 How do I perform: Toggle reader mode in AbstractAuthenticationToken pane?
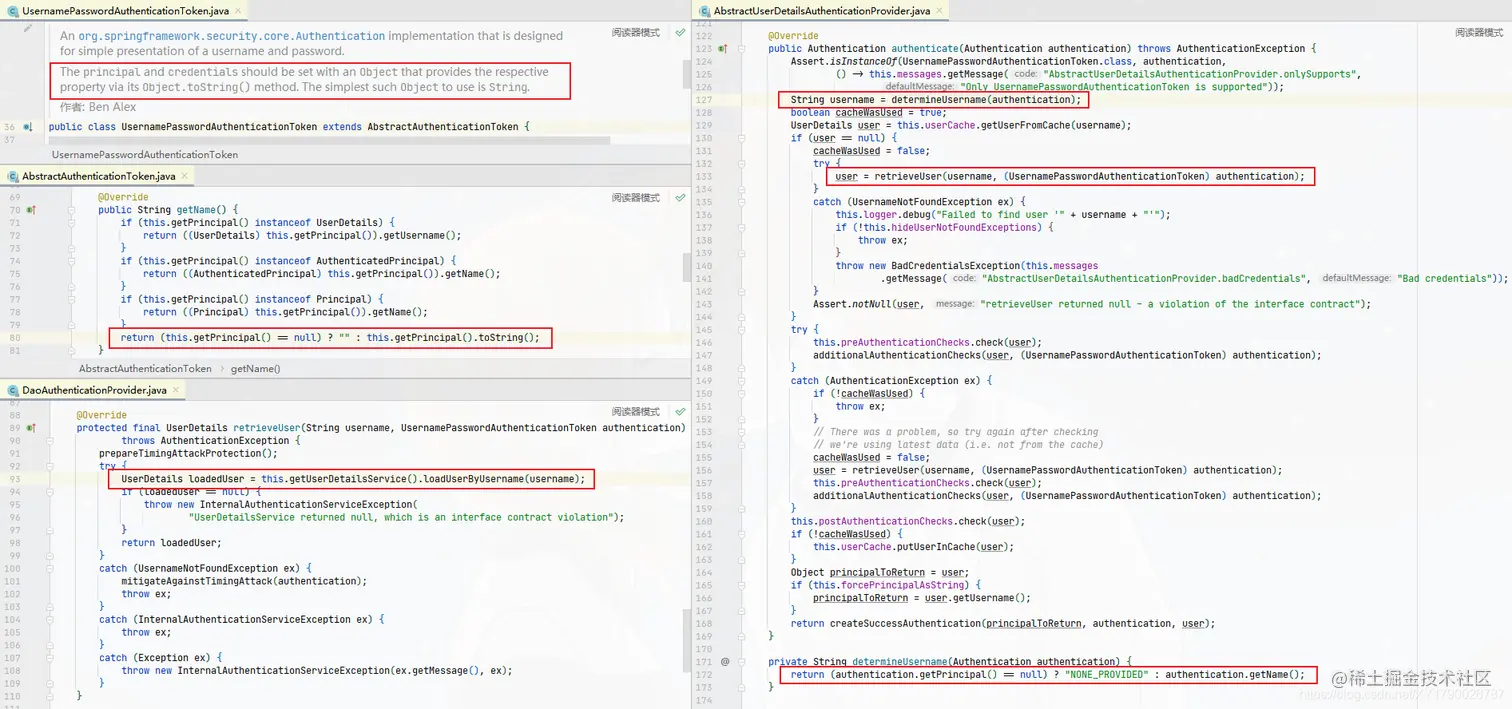tap(636, 198)
